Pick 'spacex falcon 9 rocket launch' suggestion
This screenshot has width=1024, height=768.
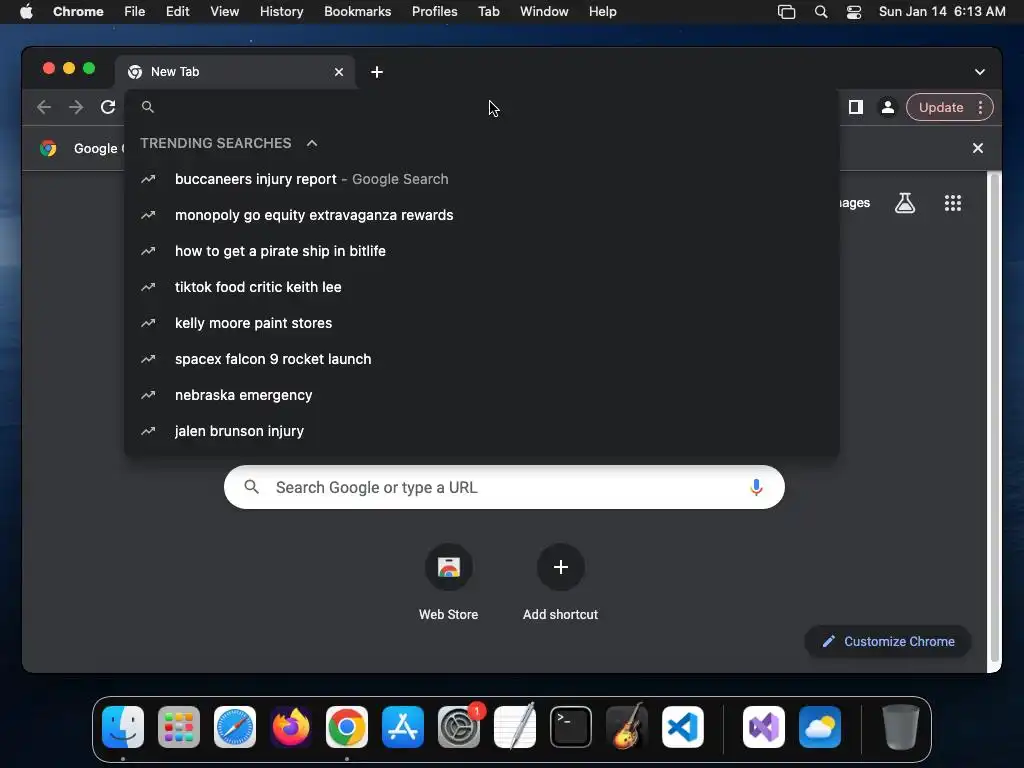point(482,359)
